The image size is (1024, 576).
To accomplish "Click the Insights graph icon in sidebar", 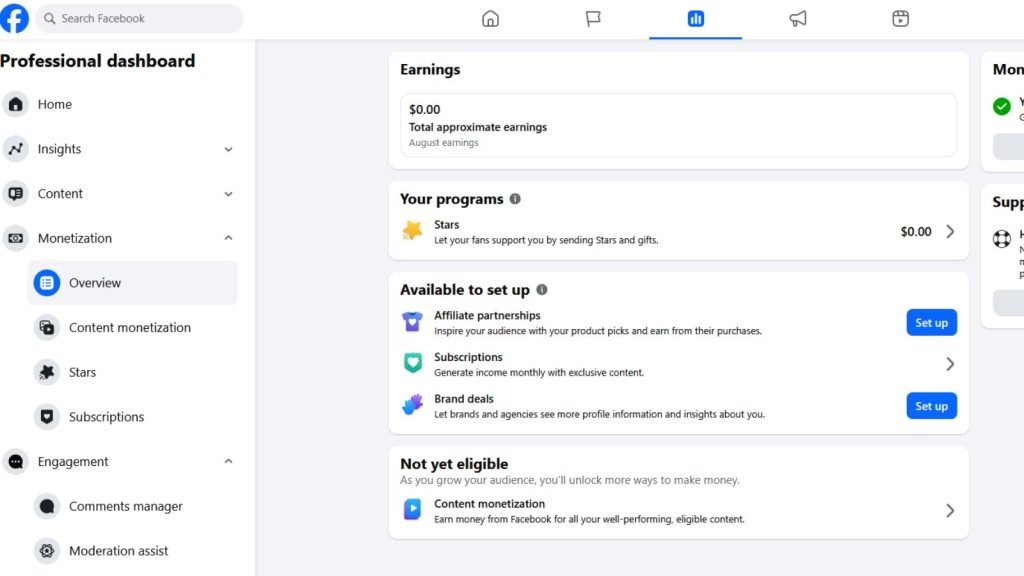I will coord(16,149).
